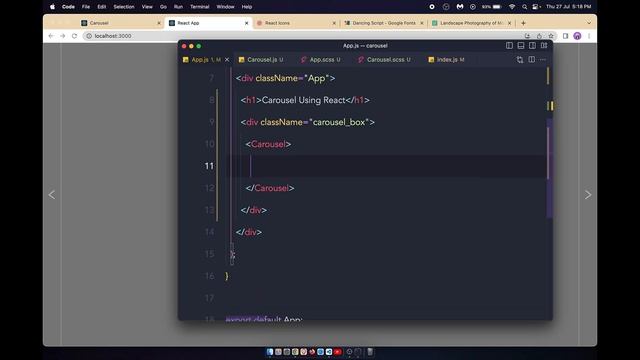Open the Apple menu

(52, 7)
